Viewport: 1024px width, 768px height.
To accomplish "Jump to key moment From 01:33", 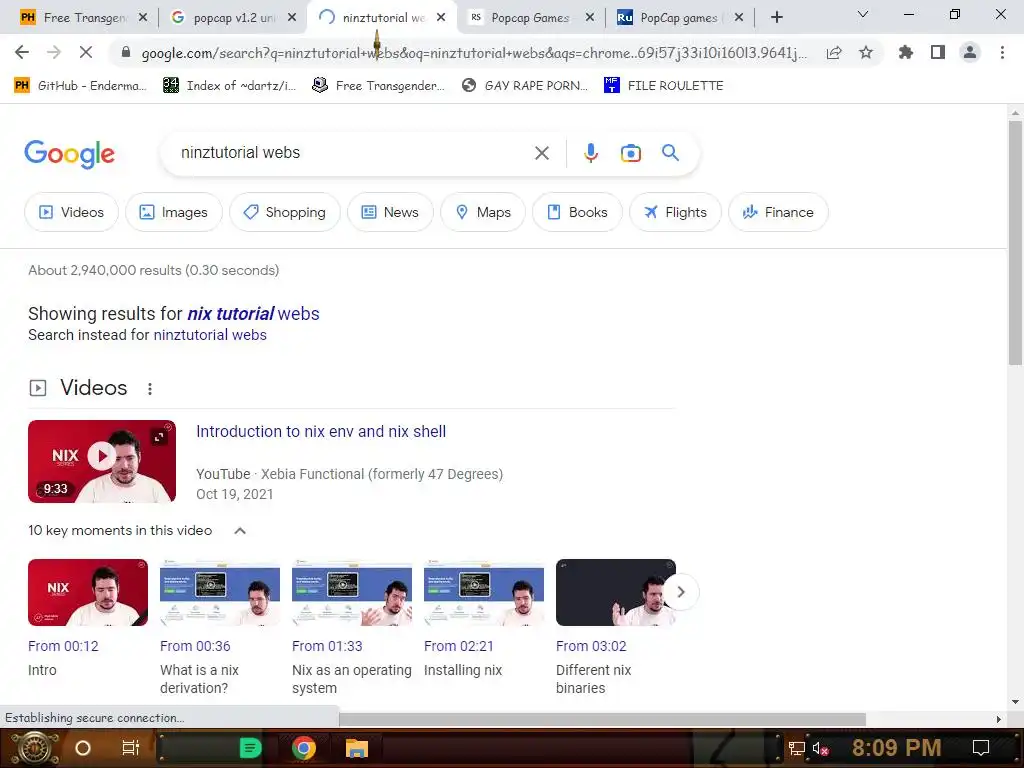I will pos(327,646).
